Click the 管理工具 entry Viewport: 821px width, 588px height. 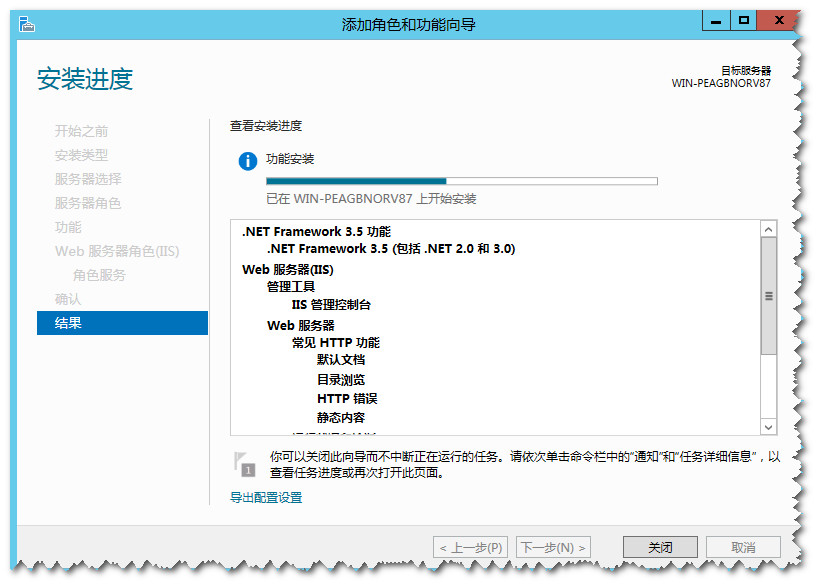[291, 286]
